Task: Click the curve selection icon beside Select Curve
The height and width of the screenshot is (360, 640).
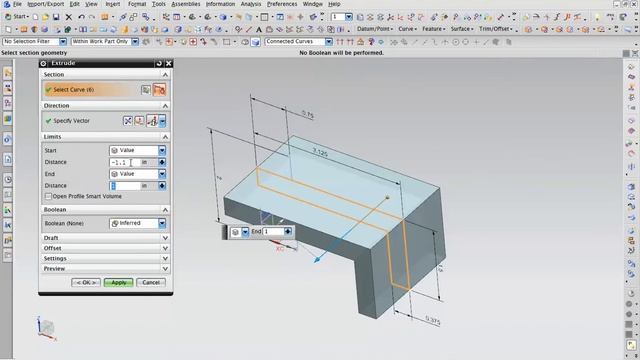Action: [159, 90]
